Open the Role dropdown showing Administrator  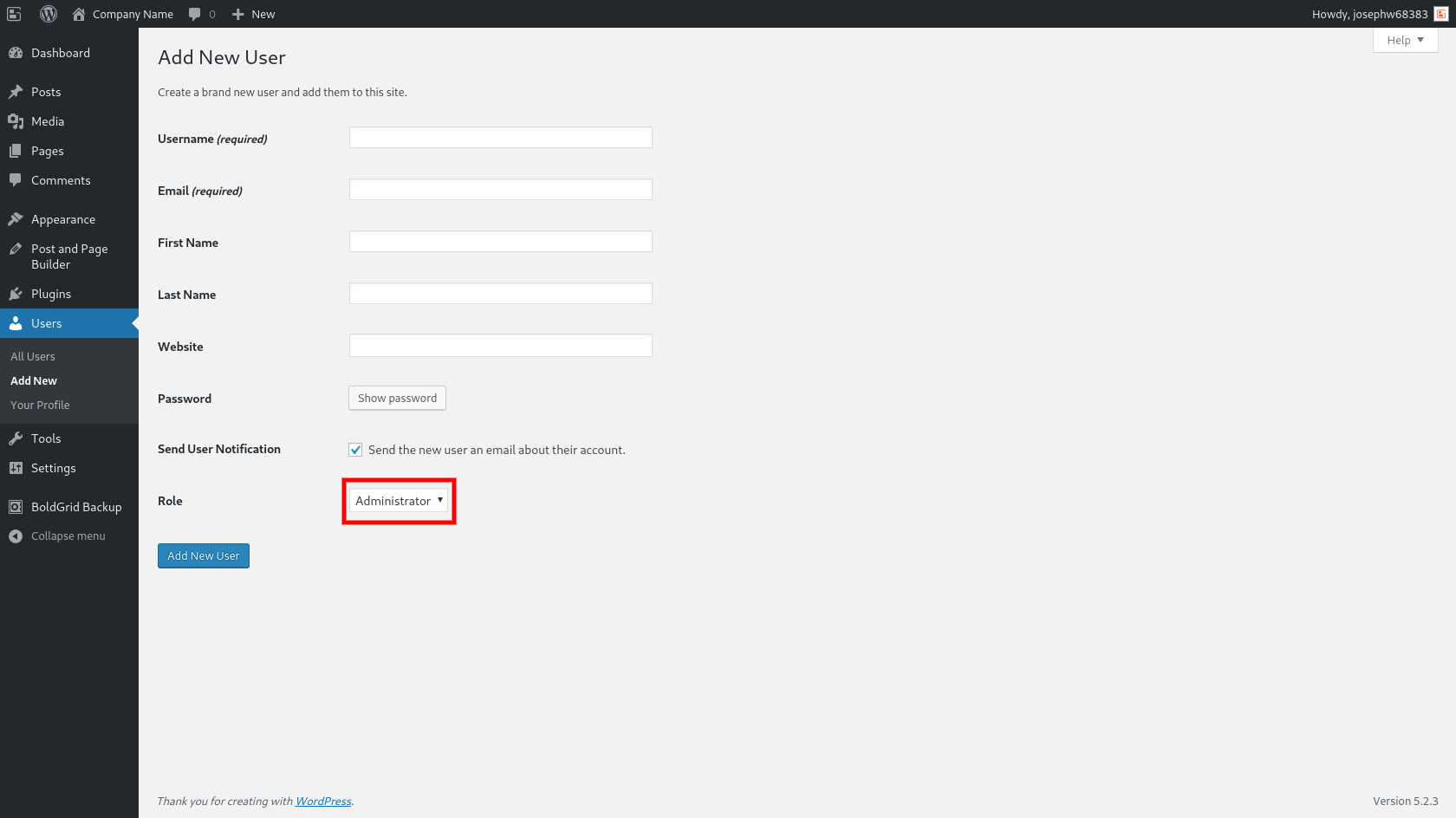[x=398, y=500]
